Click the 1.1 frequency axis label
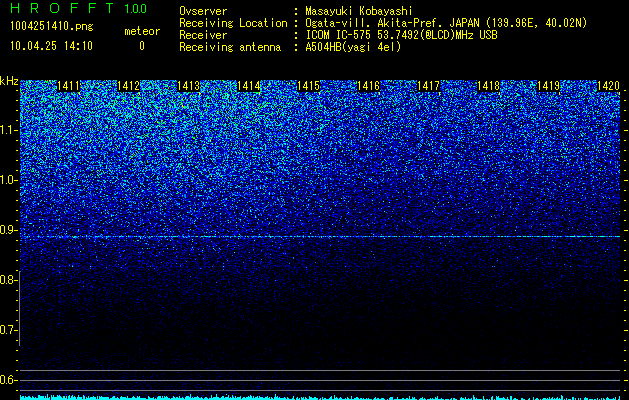Image resolution: width=629 pixels, height=400 pixels. (x=8, y=131)
